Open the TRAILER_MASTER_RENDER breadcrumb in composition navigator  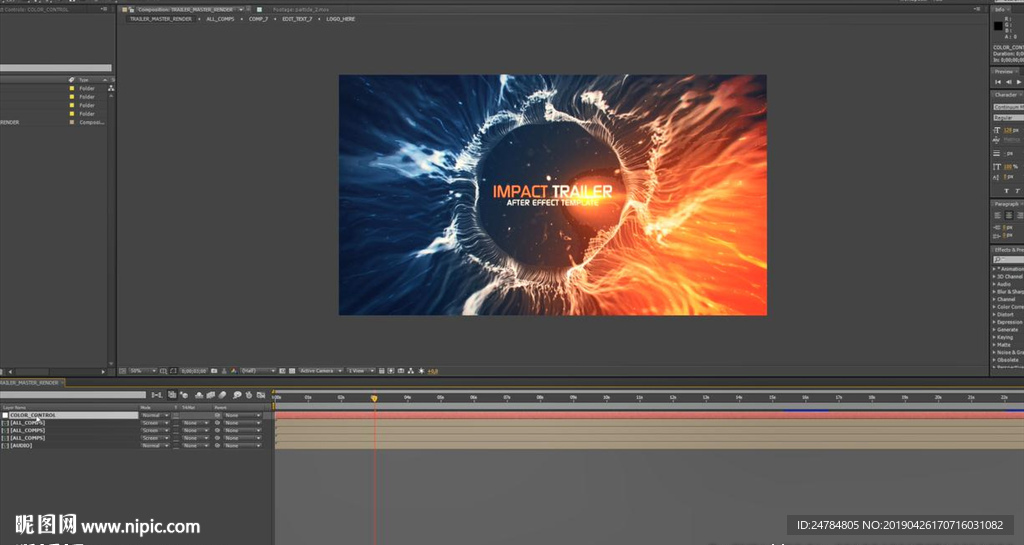[161, 19]
